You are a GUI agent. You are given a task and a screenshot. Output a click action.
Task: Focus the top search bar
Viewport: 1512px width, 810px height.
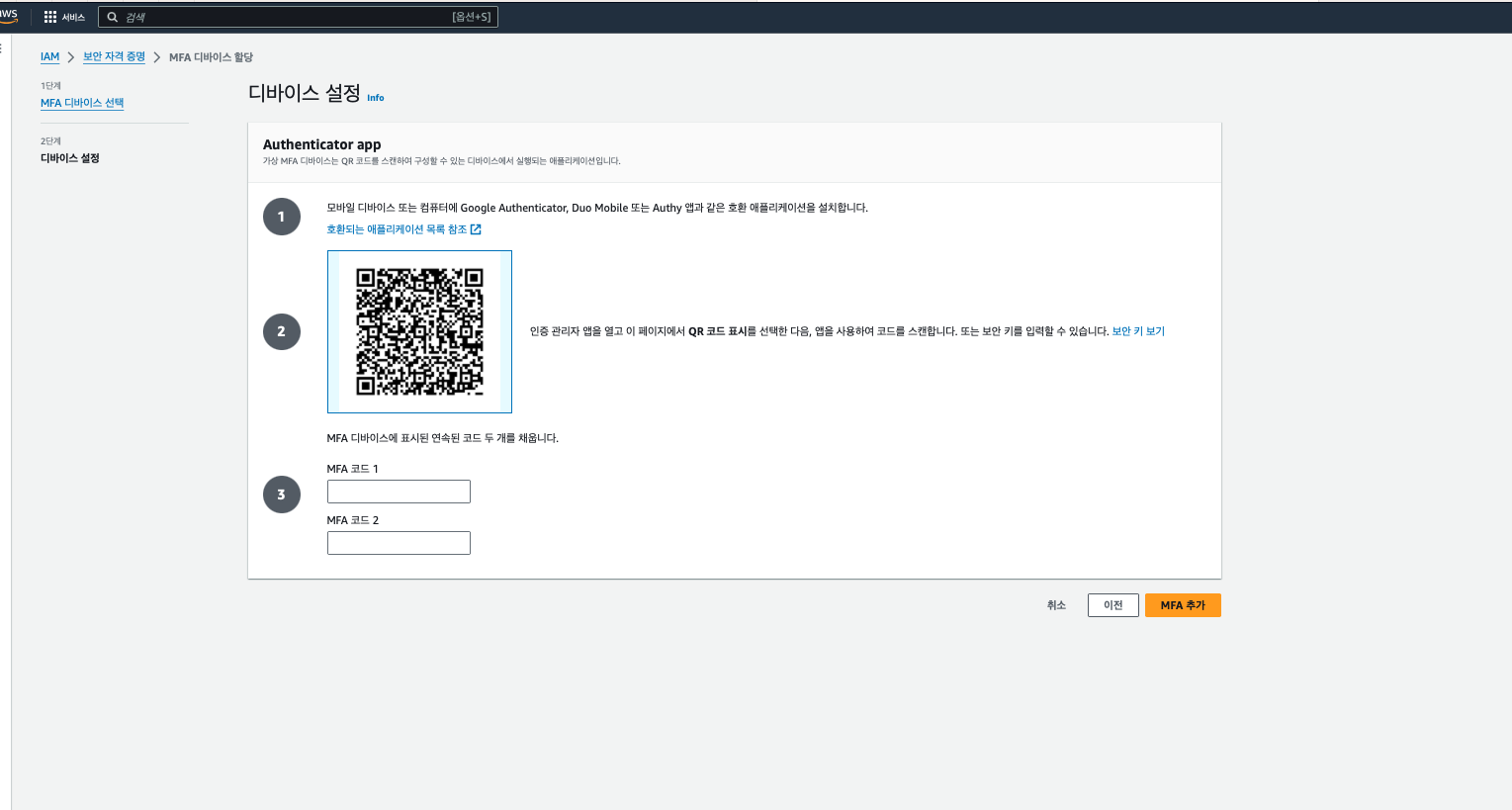tap(298, 17)
